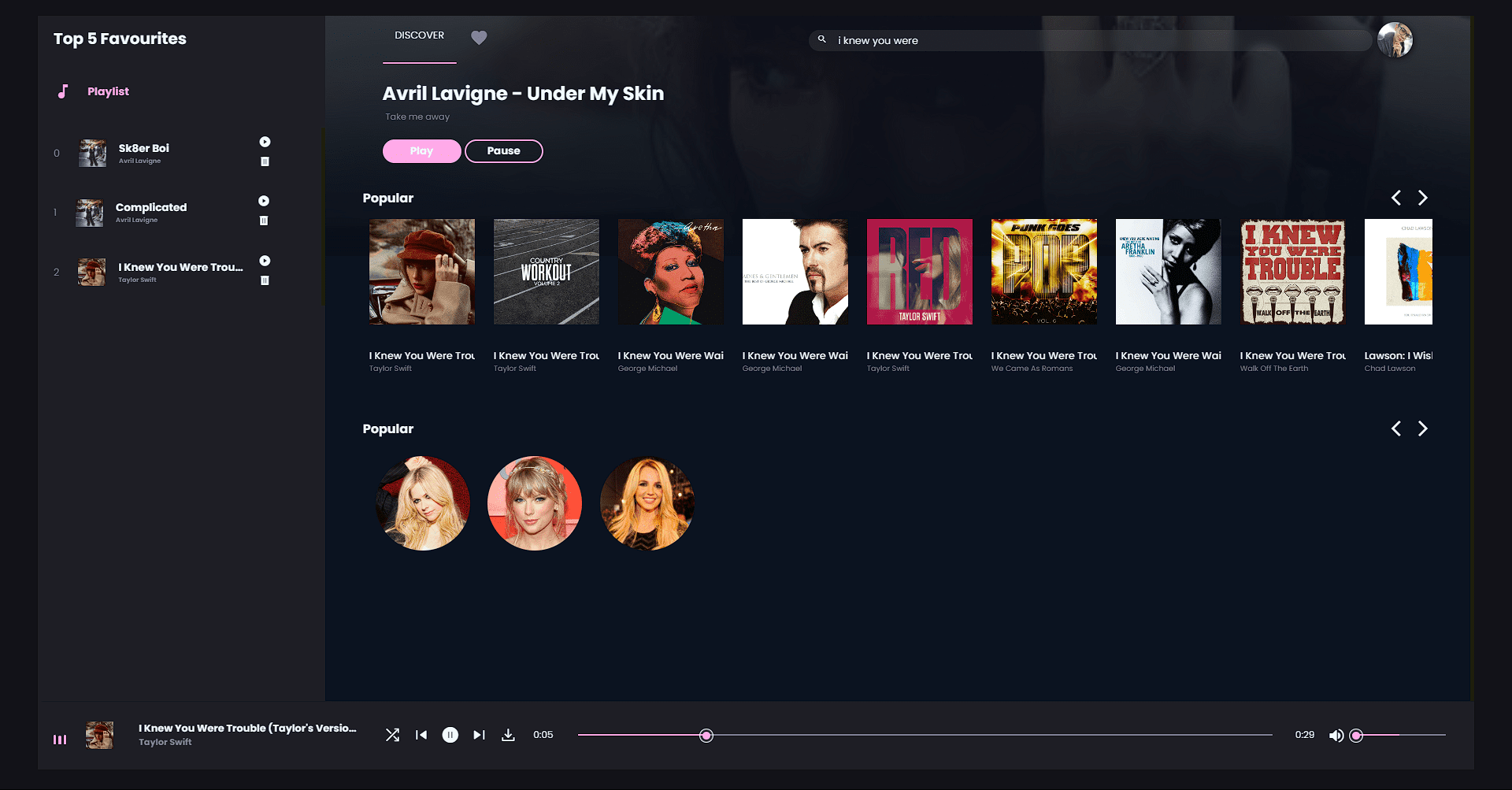Viewport: 1512px width, 790px height.
Task: Play Sk8er Boi from the playlist
Action: point(265,142)
